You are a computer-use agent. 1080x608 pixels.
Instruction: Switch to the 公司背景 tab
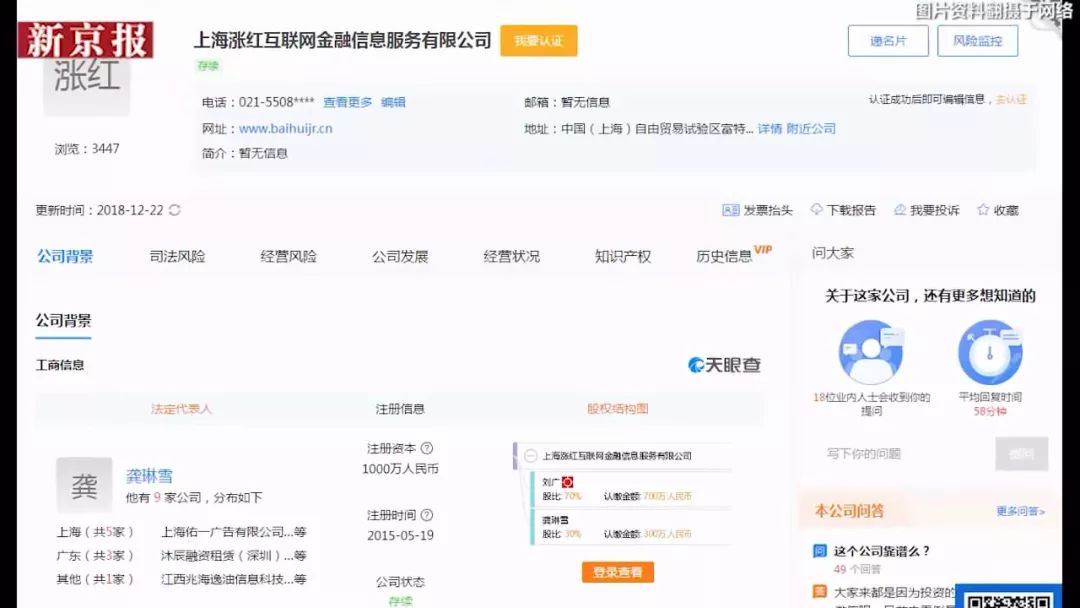pyautogui.click(x=65, y=257)
